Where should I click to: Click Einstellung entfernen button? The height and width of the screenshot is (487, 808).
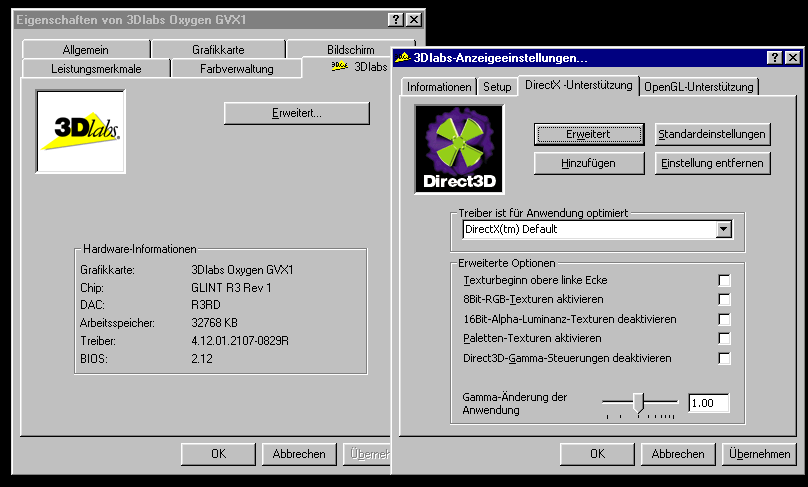[713, 163]
